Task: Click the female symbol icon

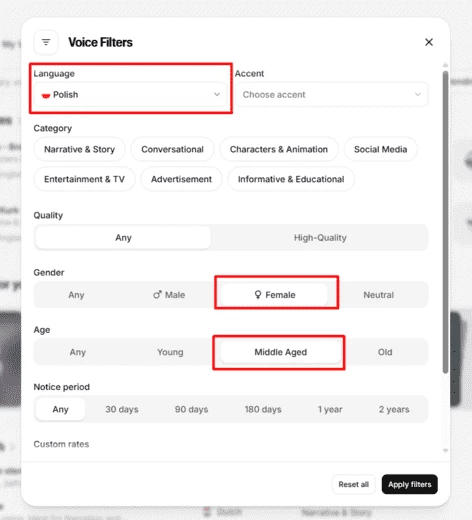Action: coord(258,295)
